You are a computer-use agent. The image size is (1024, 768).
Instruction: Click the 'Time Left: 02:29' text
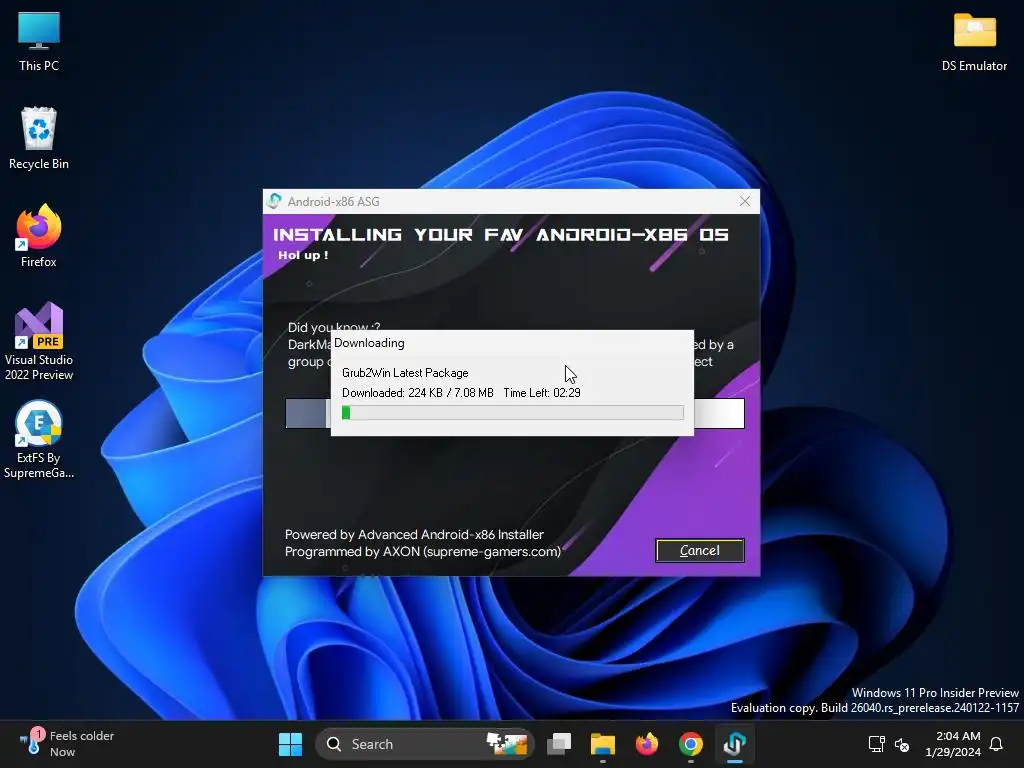[x=541, y=392]
